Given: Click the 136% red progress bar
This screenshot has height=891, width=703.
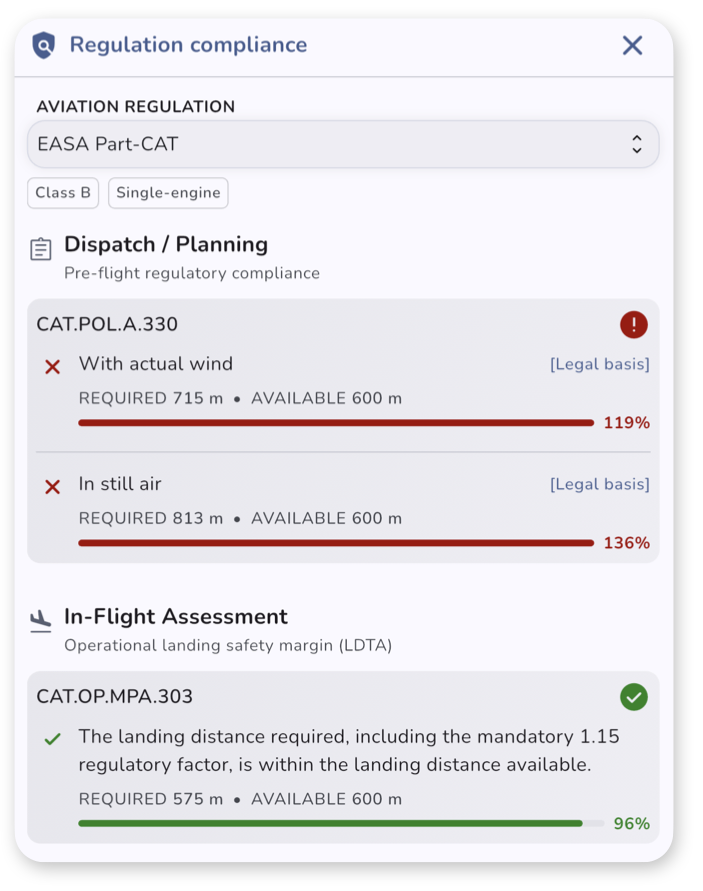Looking at the screenshot, I should [x=336, y=543].
